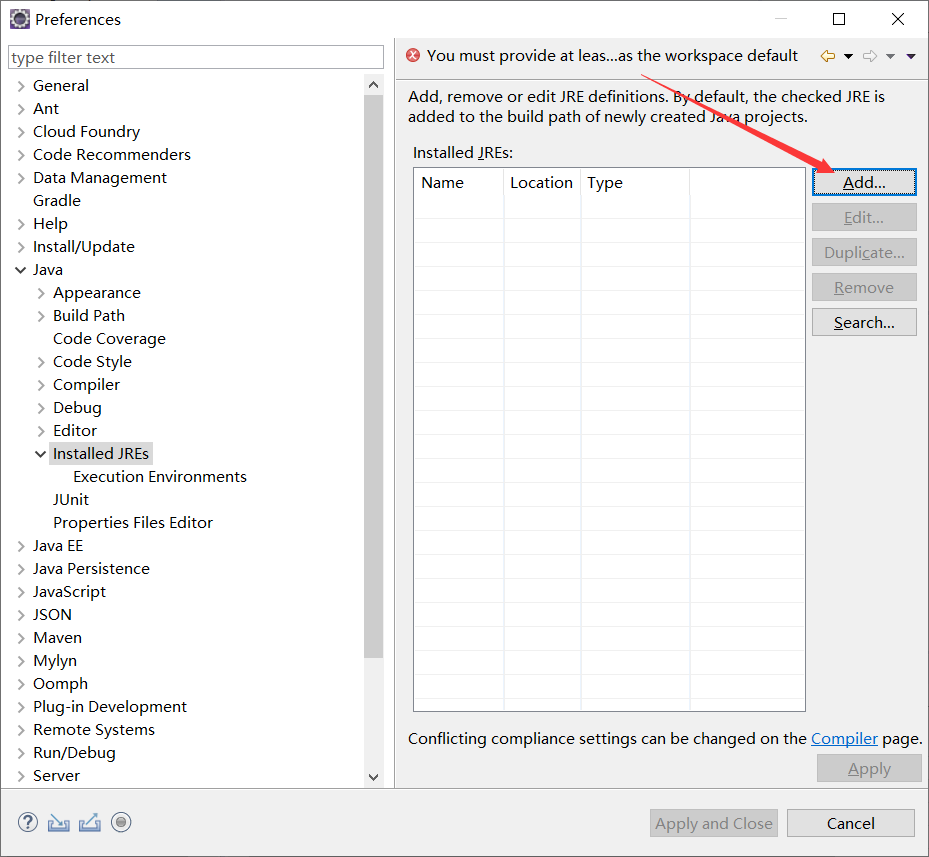Click the Eclipse icon in the title bar
Viewport: 929px width, 857px height.
(20, 19)
